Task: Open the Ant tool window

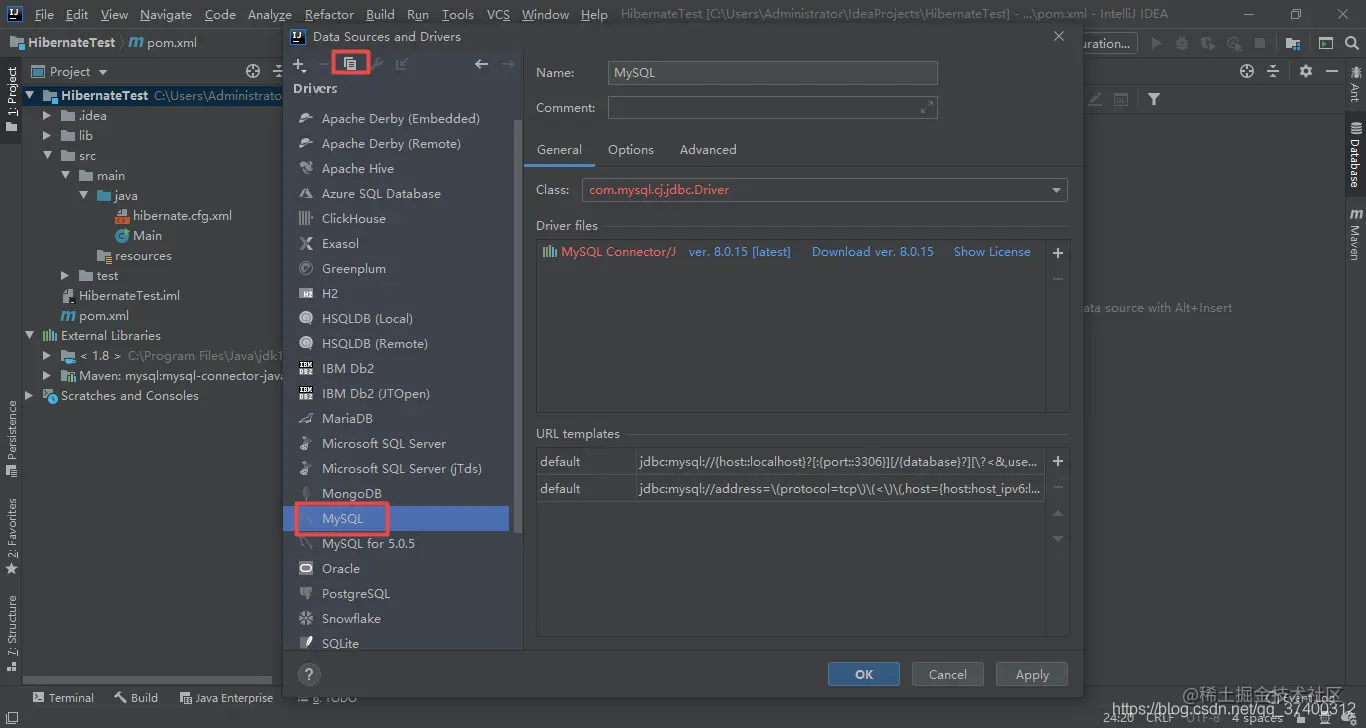Action: [x=1355, y=84]
